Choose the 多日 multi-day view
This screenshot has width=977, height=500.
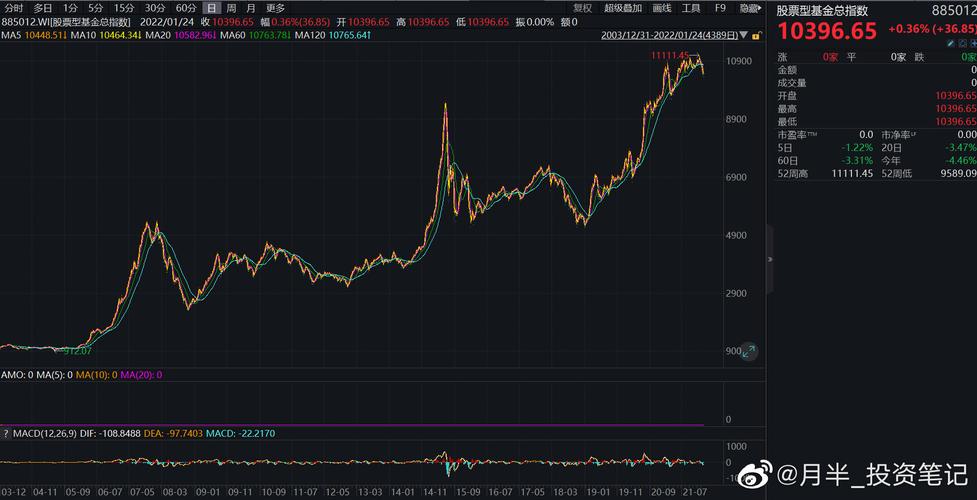(x=43, y=8)
